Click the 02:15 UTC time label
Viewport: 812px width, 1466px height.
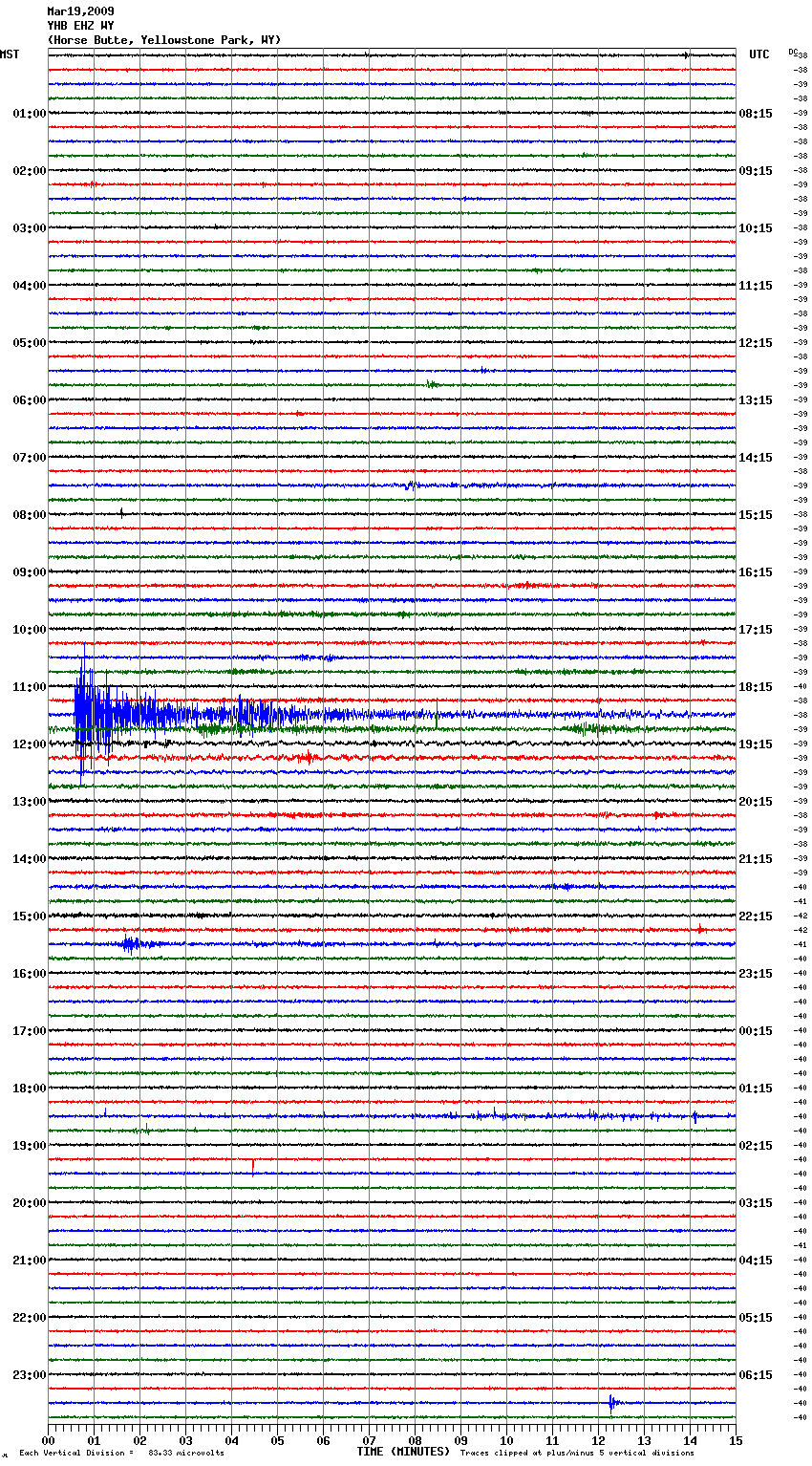(756, 1146)
